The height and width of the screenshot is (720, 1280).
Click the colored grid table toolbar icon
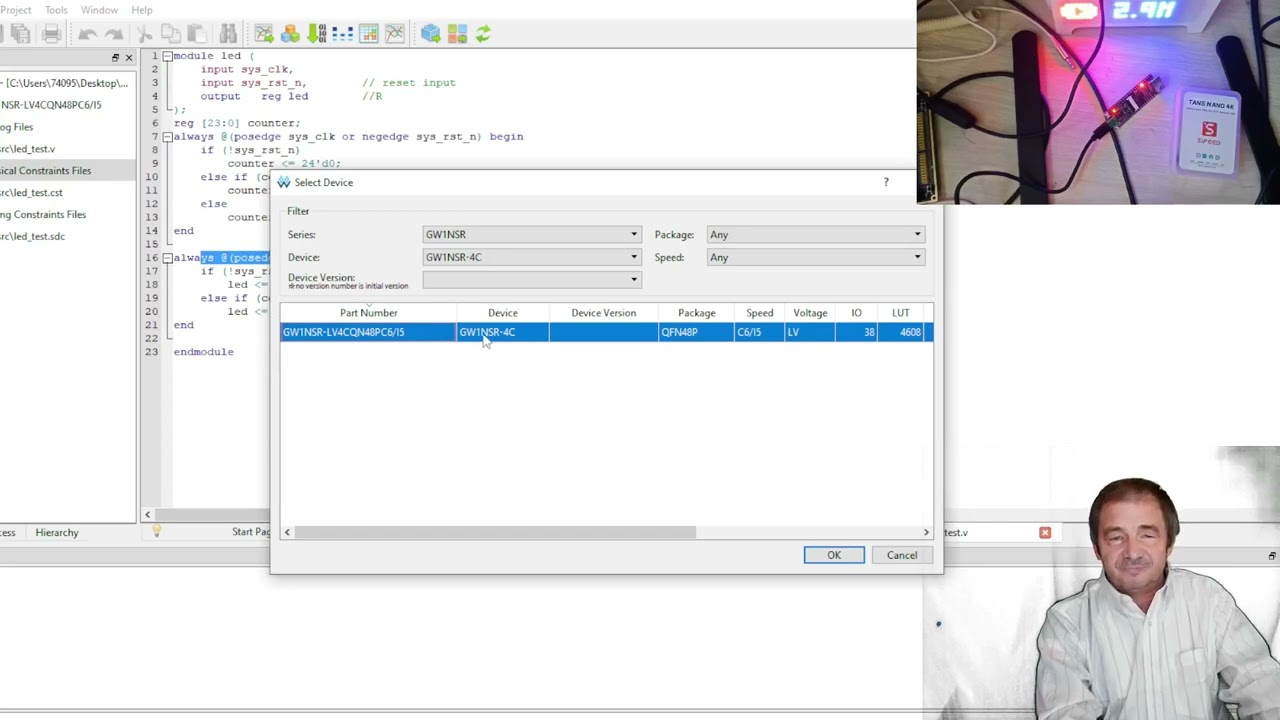tap(368, 34)
